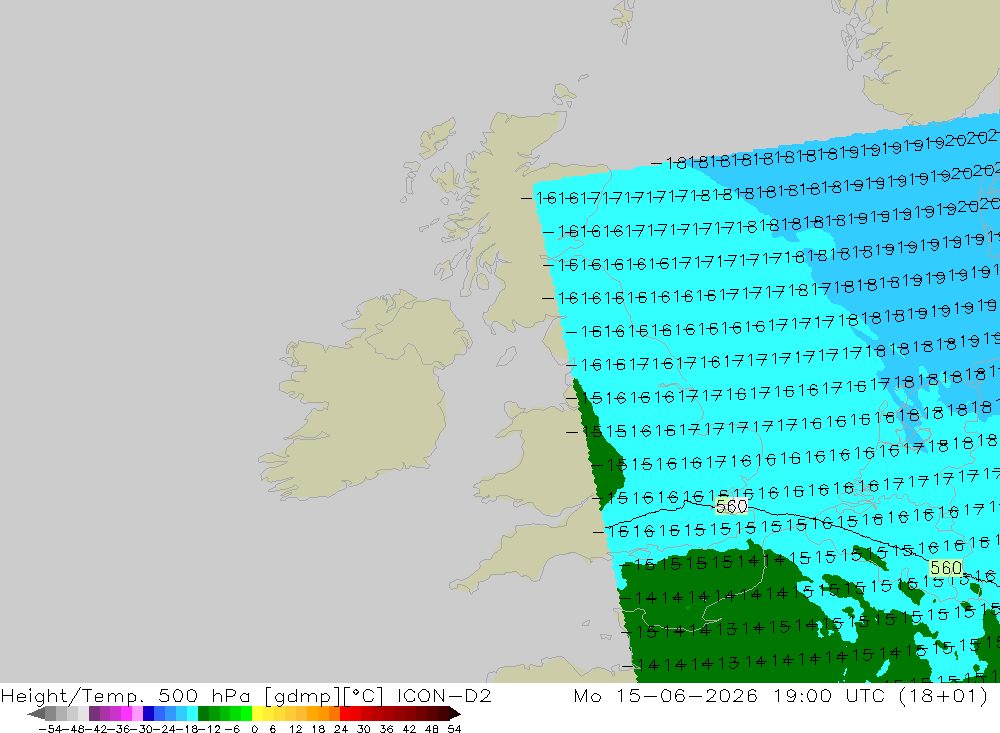Click the 560 contour label over central England
The width and height of the screenshot is (1000, 733).
point(731,507)
